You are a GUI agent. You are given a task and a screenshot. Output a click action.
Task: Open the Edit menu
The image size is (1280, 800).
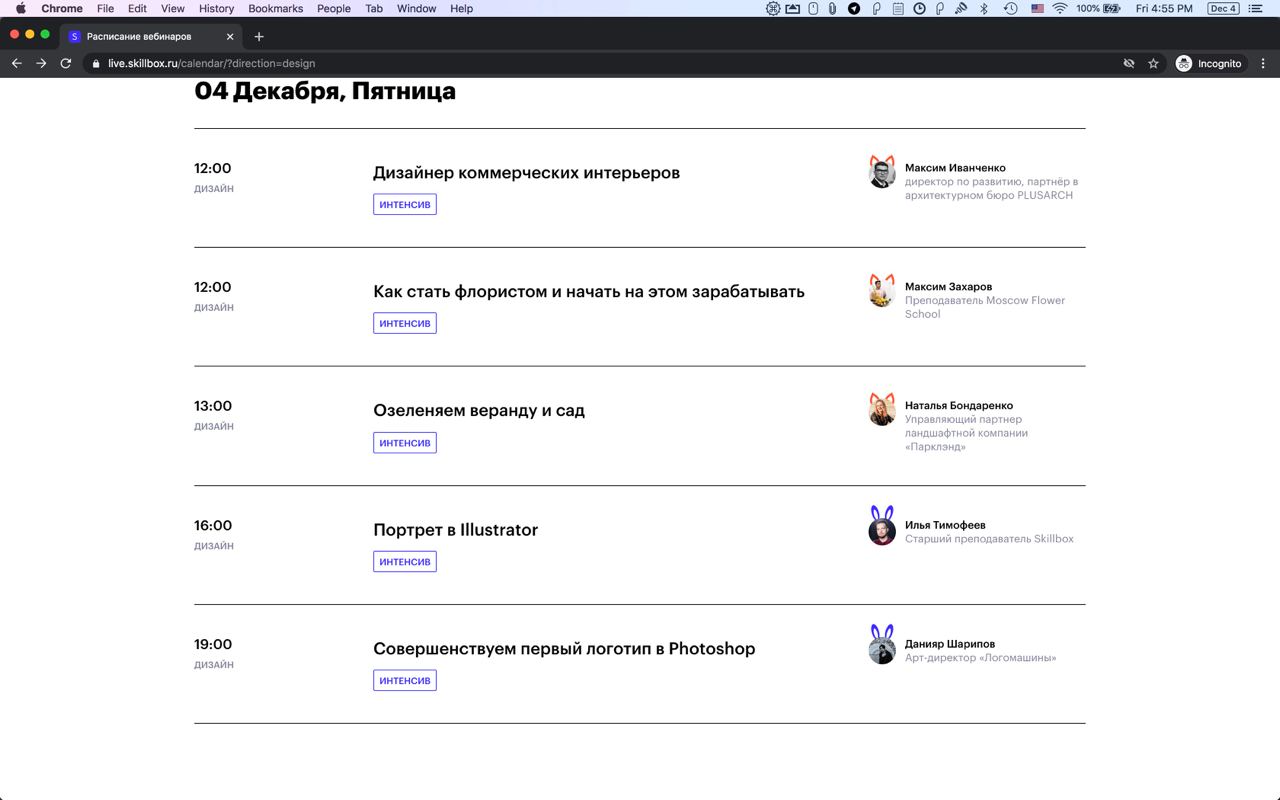pos(138,8)
